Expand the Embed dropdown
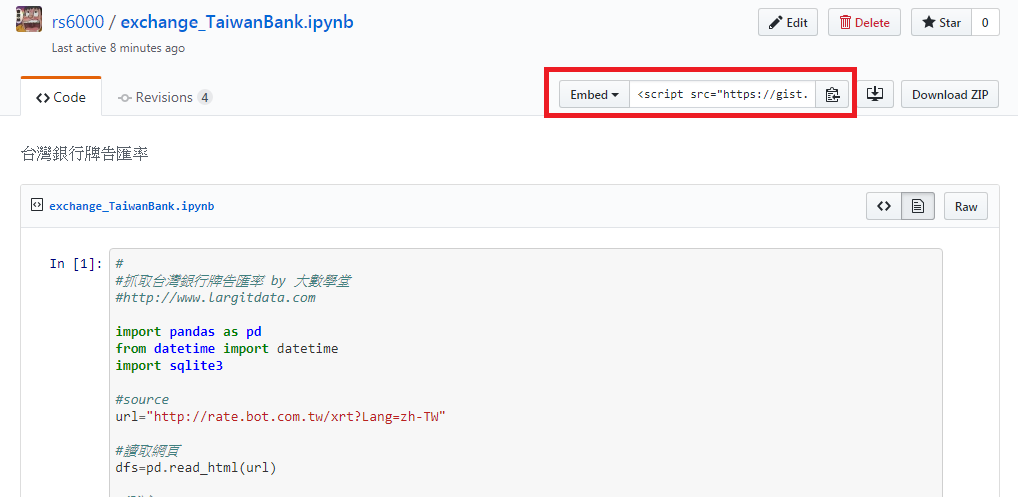 (x=594, y=94)
